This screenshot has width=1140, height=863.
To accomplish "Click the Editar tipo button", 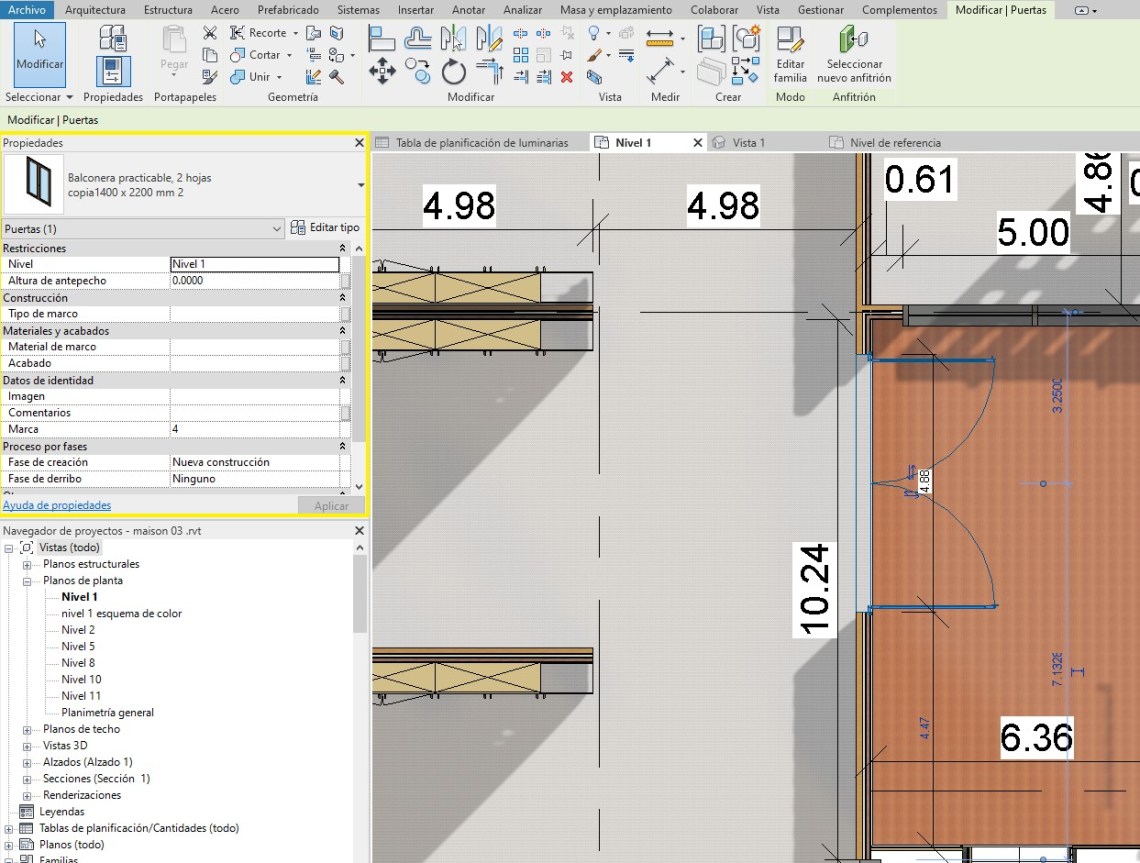I will (325, 228).
